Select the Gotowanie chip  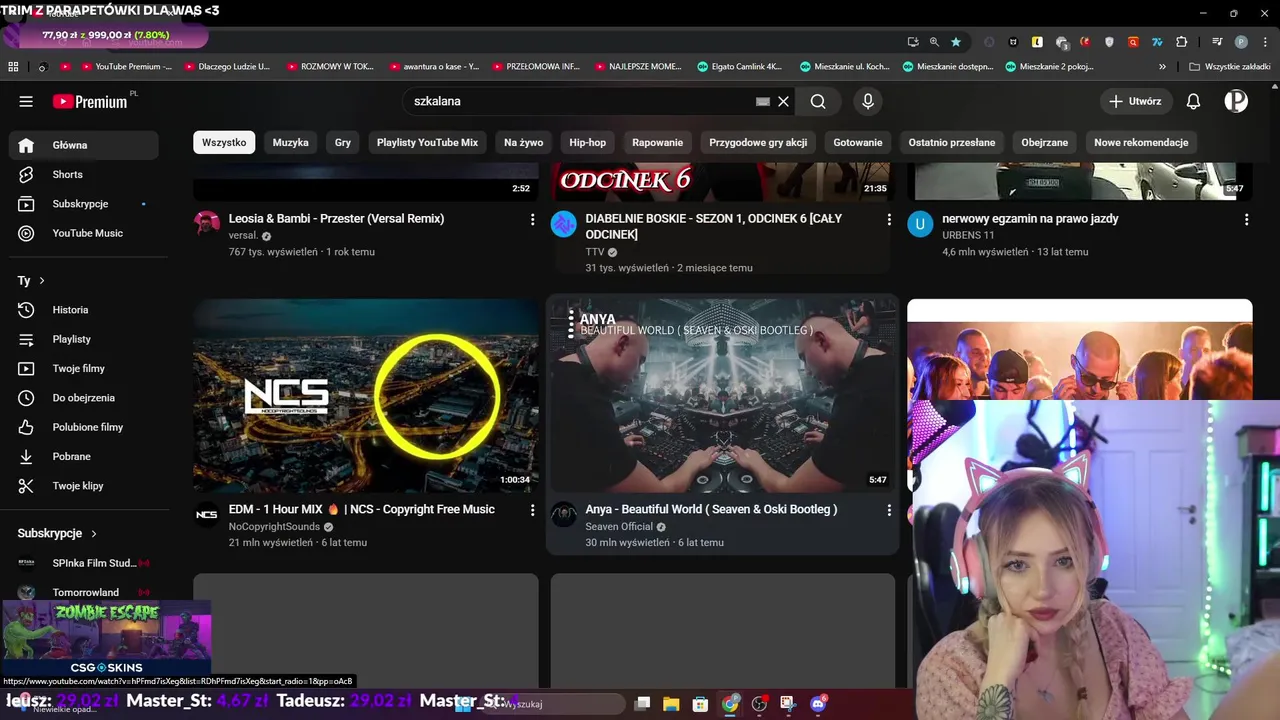click(x=858, y=143)
